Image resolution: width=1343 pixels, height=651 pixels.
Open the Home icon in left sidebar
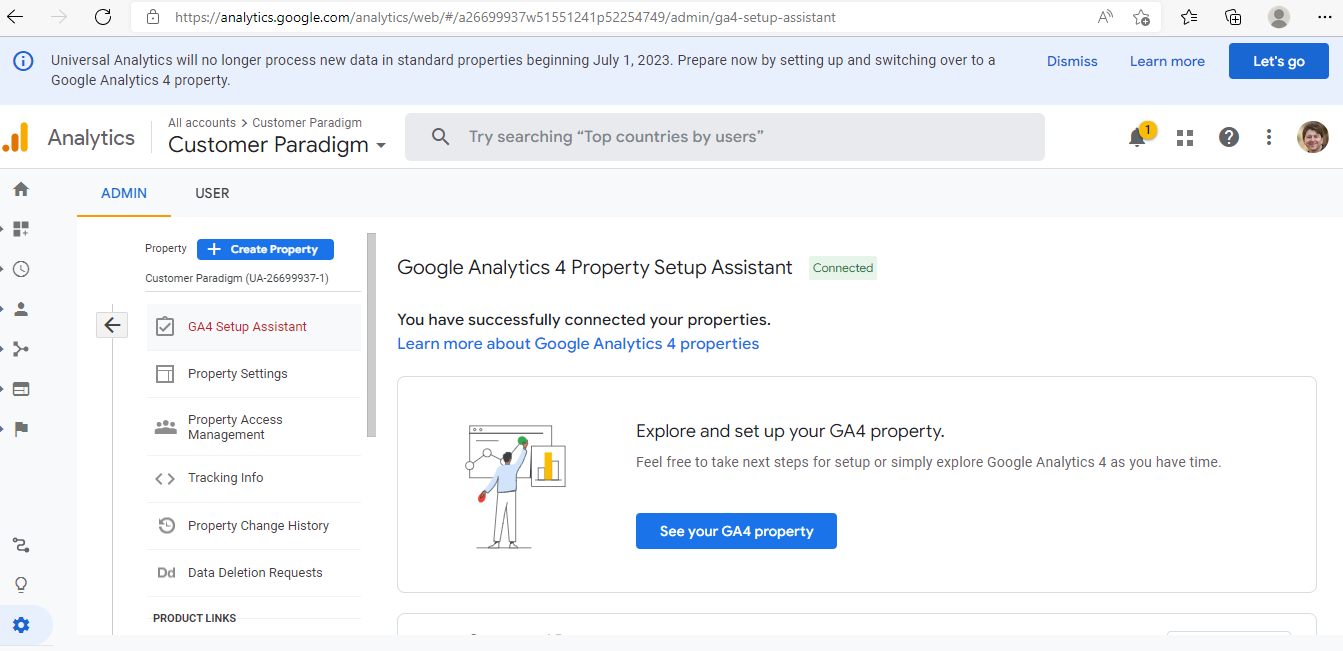pyautogui.click(x=21, y=189)
